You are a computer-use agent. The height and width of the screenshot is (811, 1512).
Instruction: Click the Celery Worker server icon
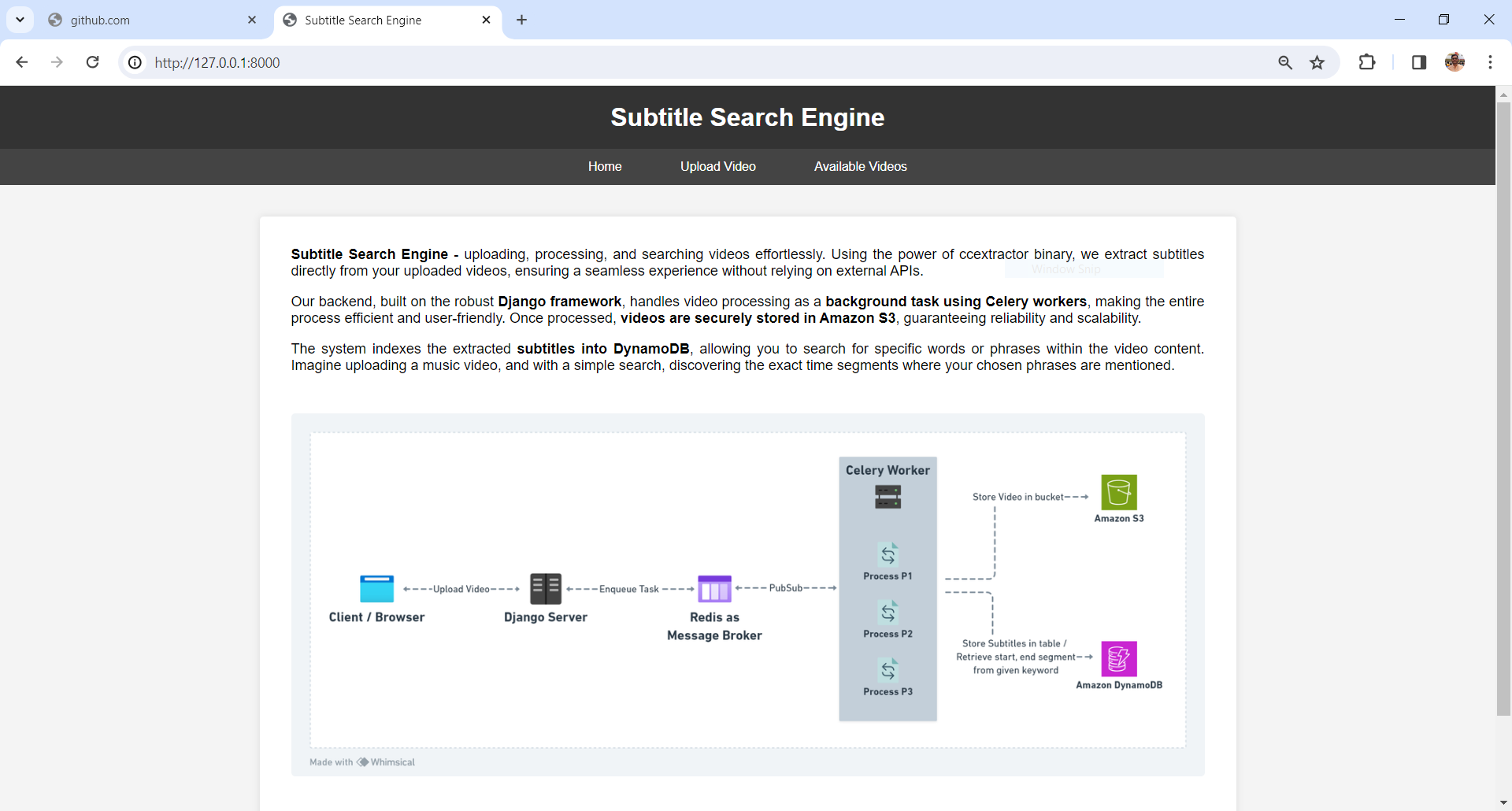[888, 497]
